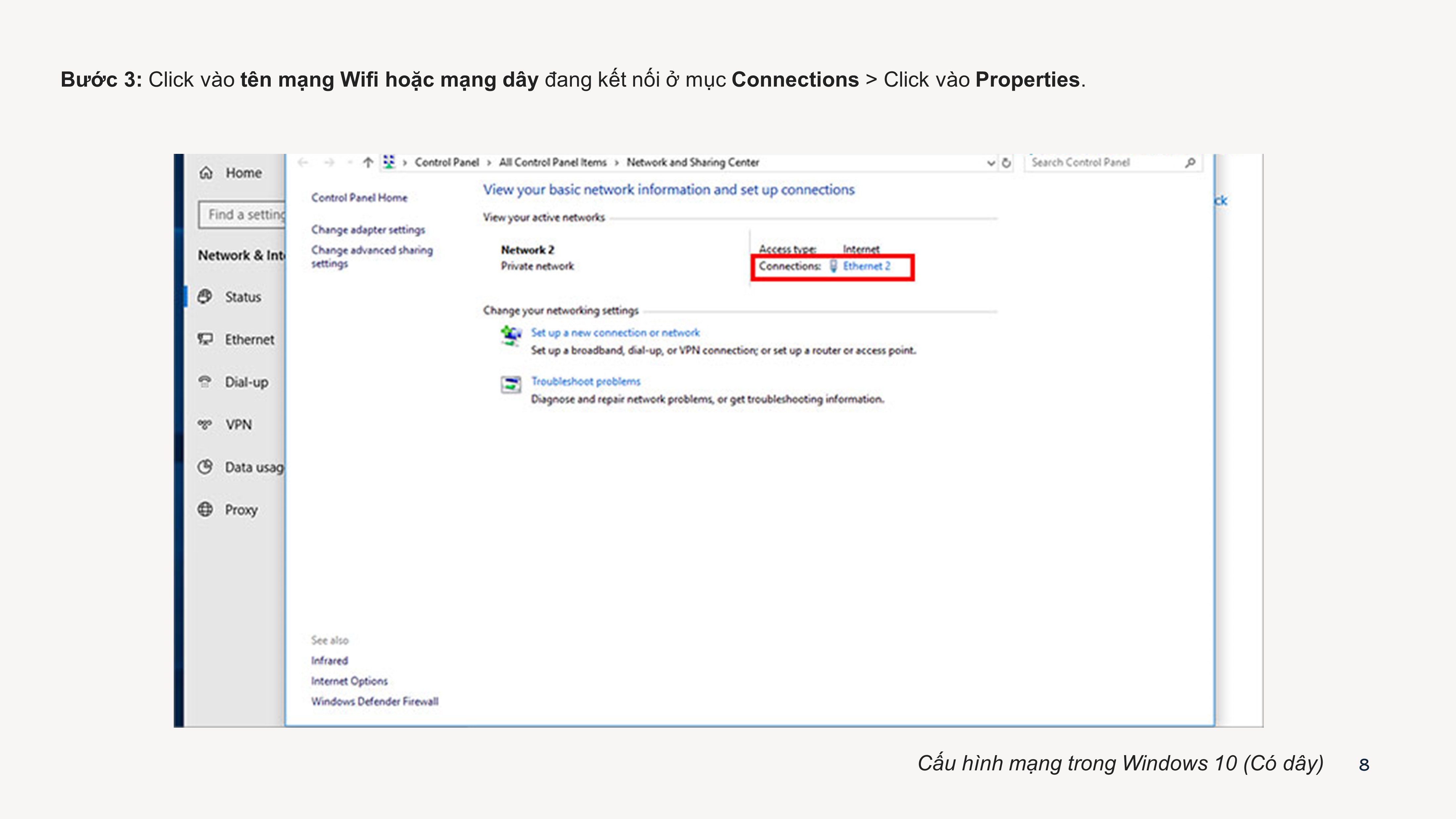Click Set up a new connection or network
This screenshot has width=1456, height=819.
tap(615, 332)
